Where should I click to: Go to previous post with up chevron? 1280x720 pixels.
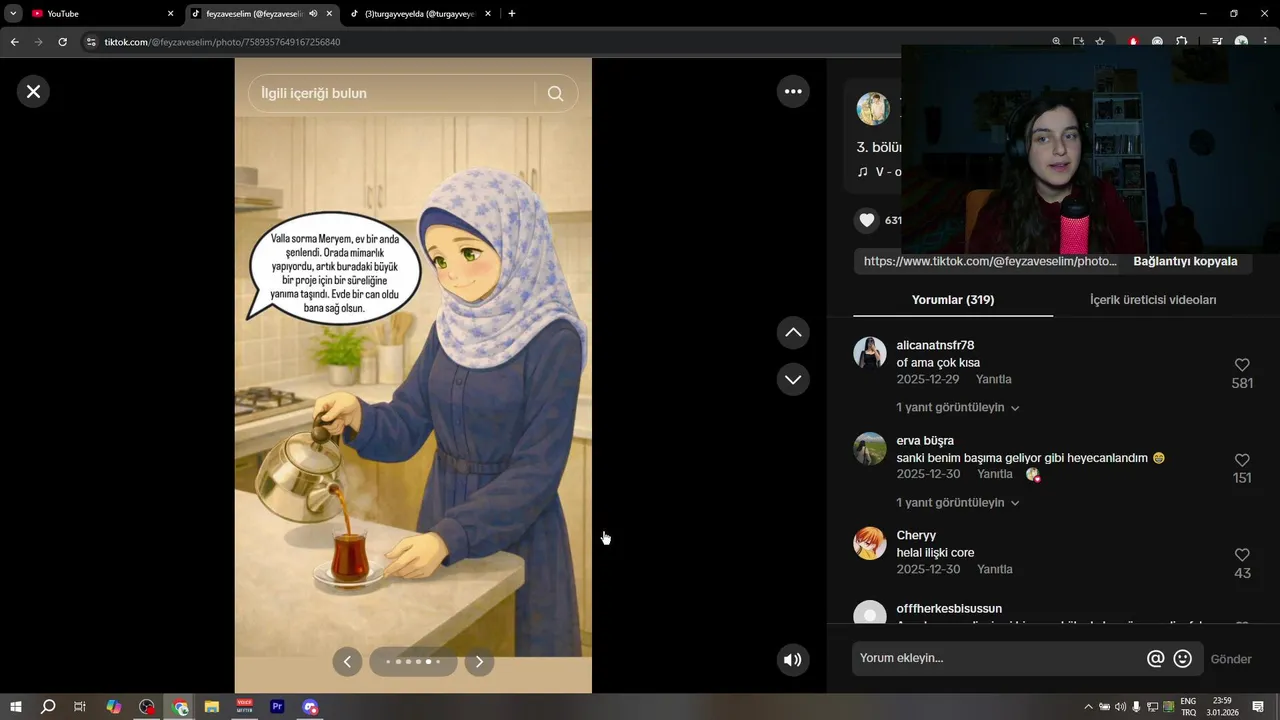[x=793, y=332]
